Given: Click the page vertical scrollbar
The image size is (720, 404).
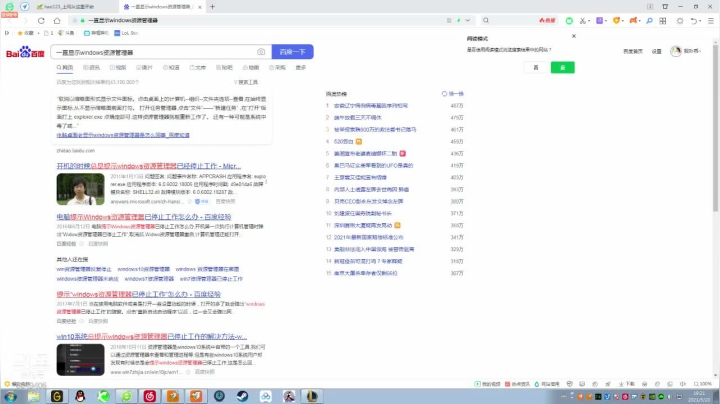Looking at the screenshot, I should (716, 129).
